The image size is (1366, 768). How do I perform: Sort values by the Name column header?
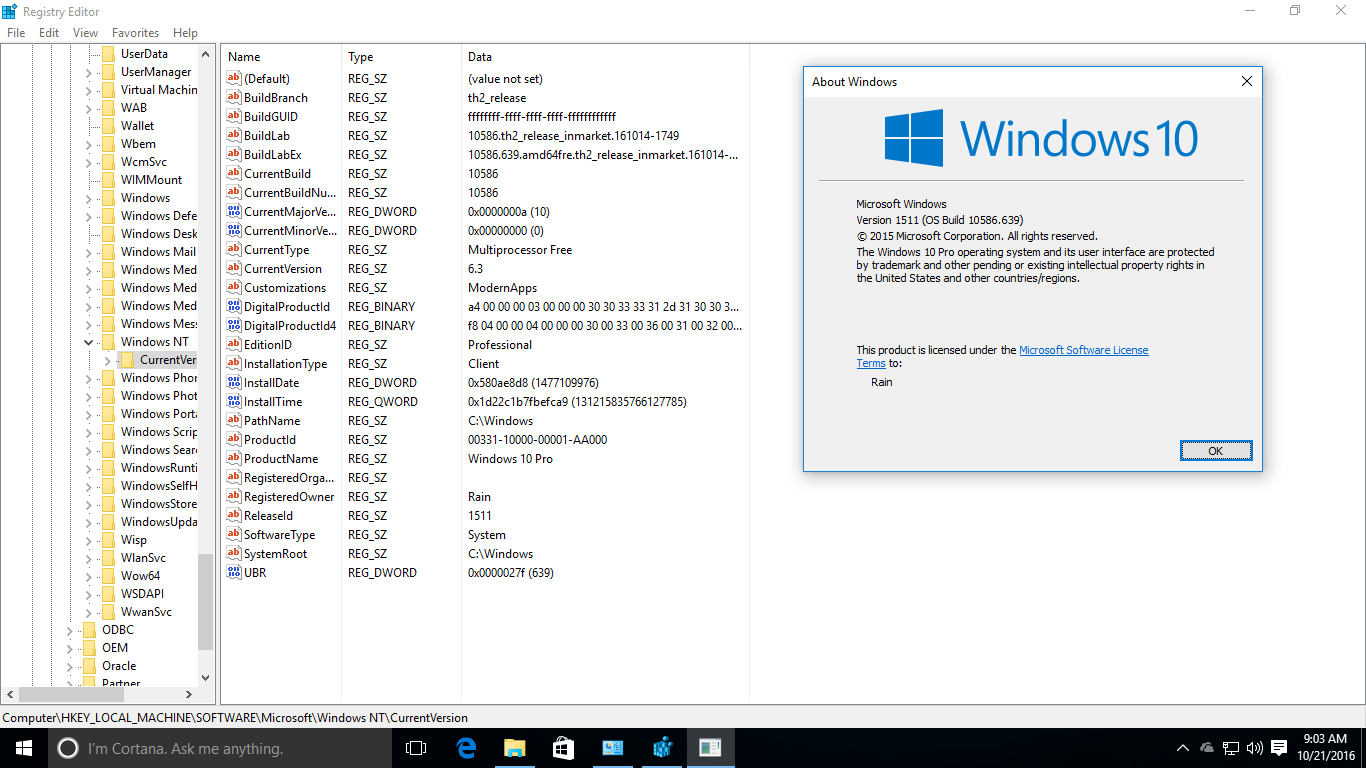[280, 57]
